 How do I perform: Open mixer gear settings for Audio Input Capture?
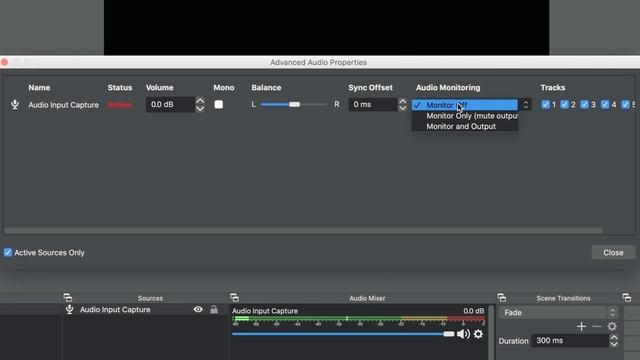[x=478, y=334]
